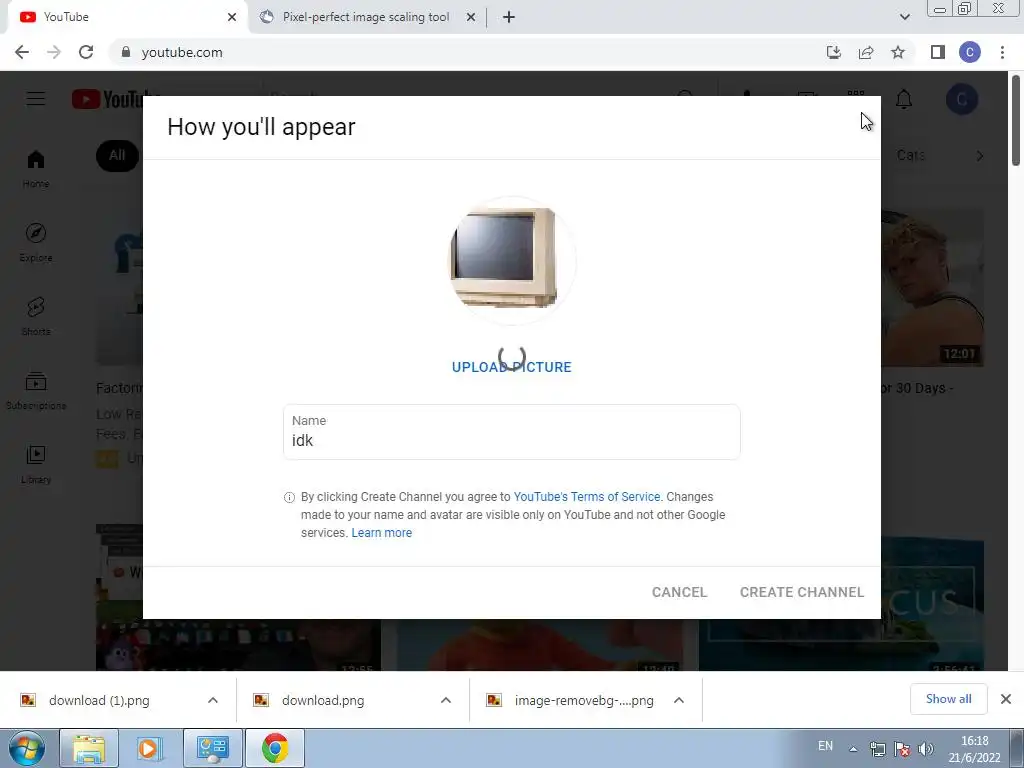Open Chrome in the taskbar
1024x768 pixels.
pos(275,748)
